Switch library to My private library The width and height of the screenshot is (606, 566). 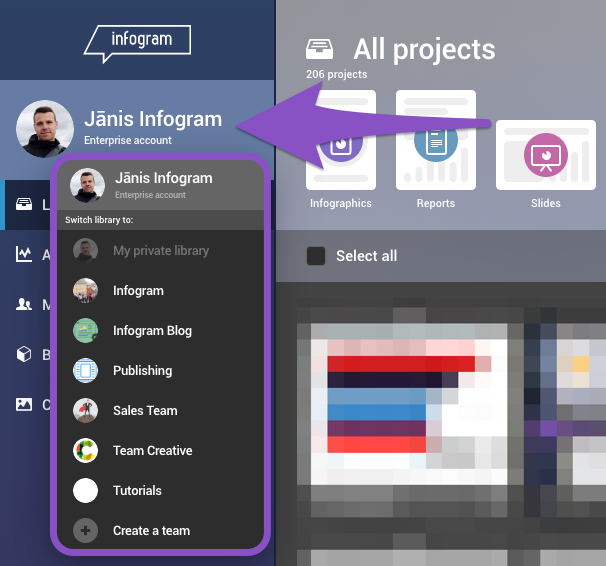tap(160, 250)
